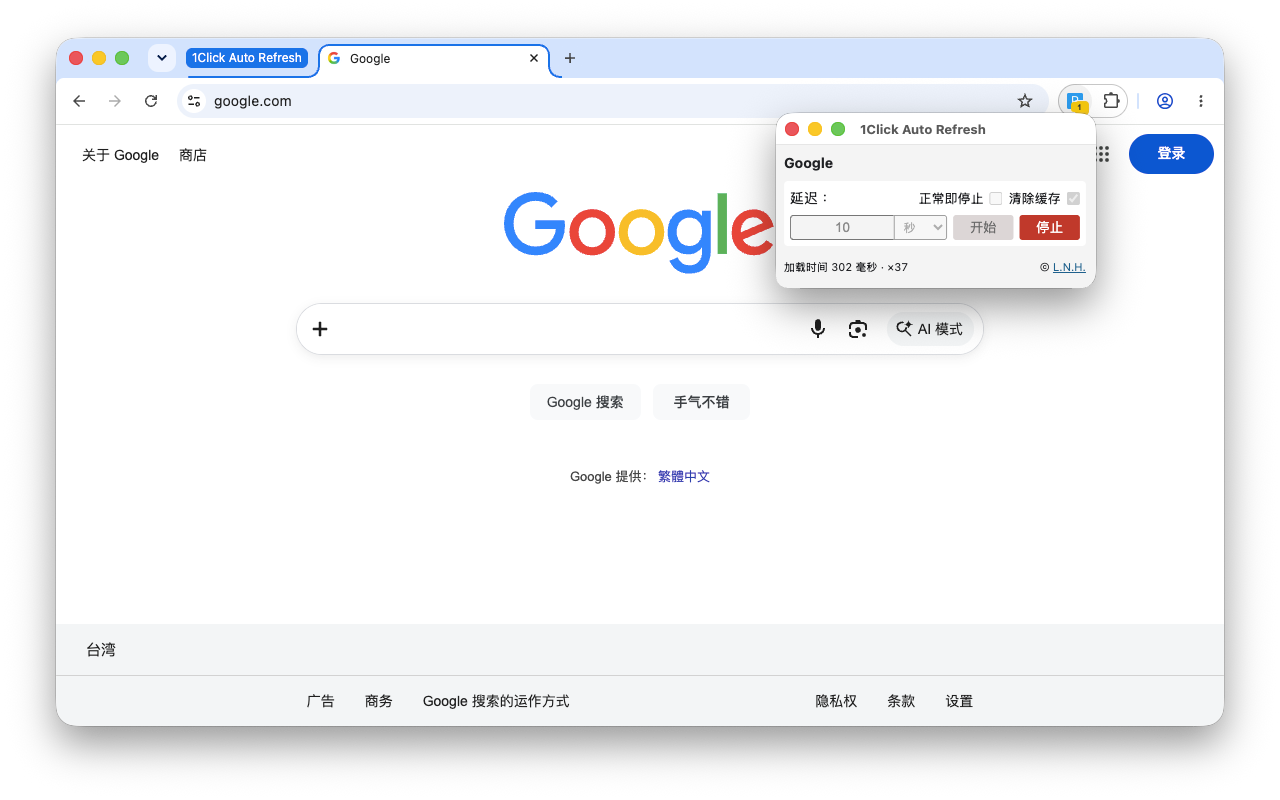Switch to the Google tab
This screenshot has height=800, width=1280.
[435, 59]
